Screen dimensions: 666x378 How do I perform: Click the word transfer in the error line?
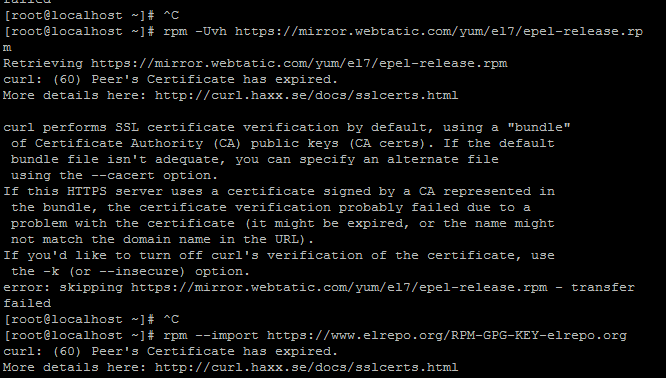(x=603, y=288)
